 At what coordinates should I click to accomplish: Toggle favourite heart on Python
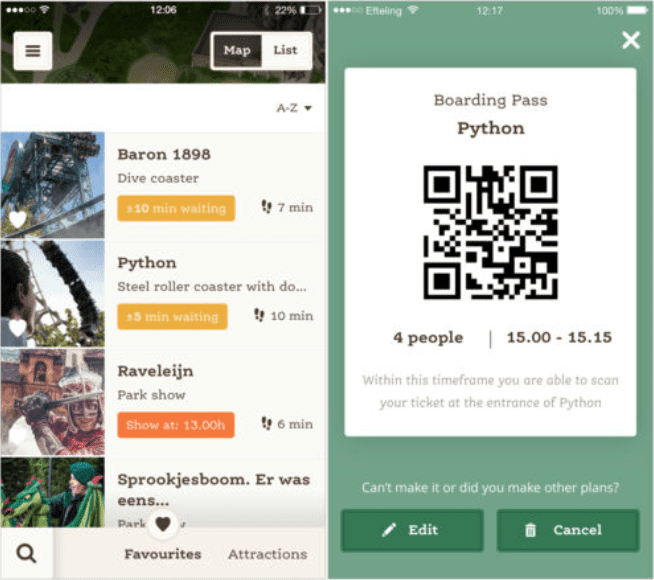[18, 327]
